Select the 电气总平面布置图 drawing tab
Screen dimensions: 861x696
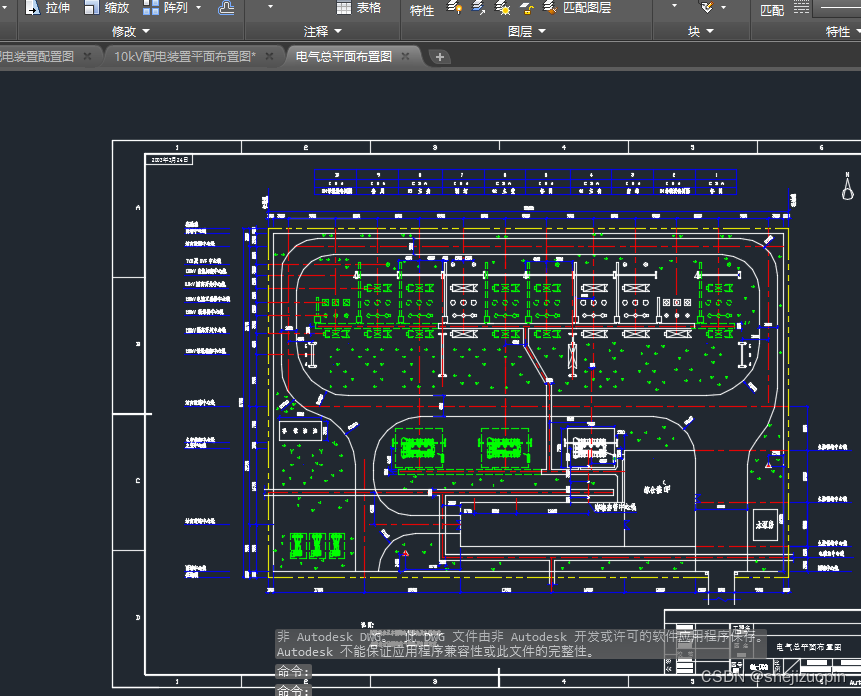(x=344, y=57)
